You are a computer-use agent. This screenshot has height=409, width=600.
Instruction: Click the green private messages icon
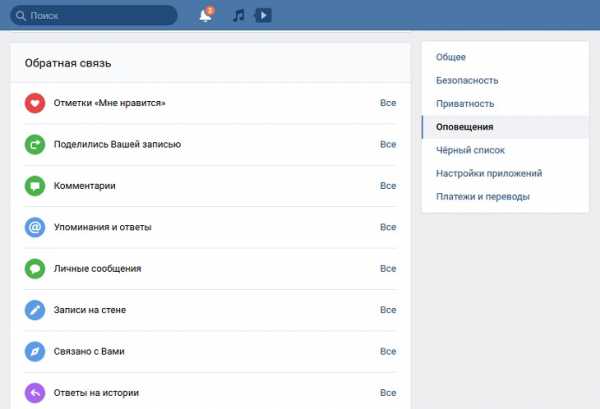tap(35, 269)
